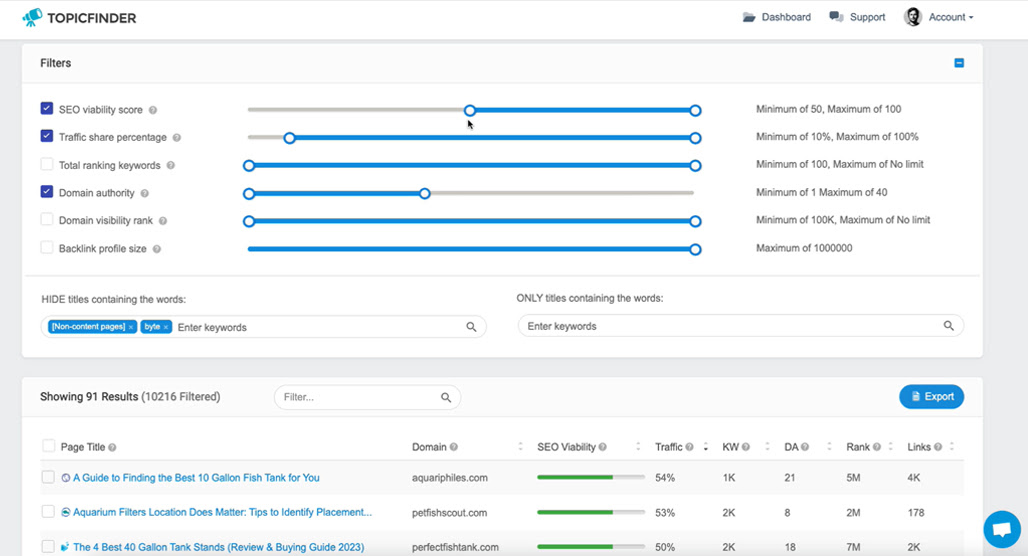Sort results by Traffic column arrows
Screen dimensions: 1028x556
coord(705,447)
